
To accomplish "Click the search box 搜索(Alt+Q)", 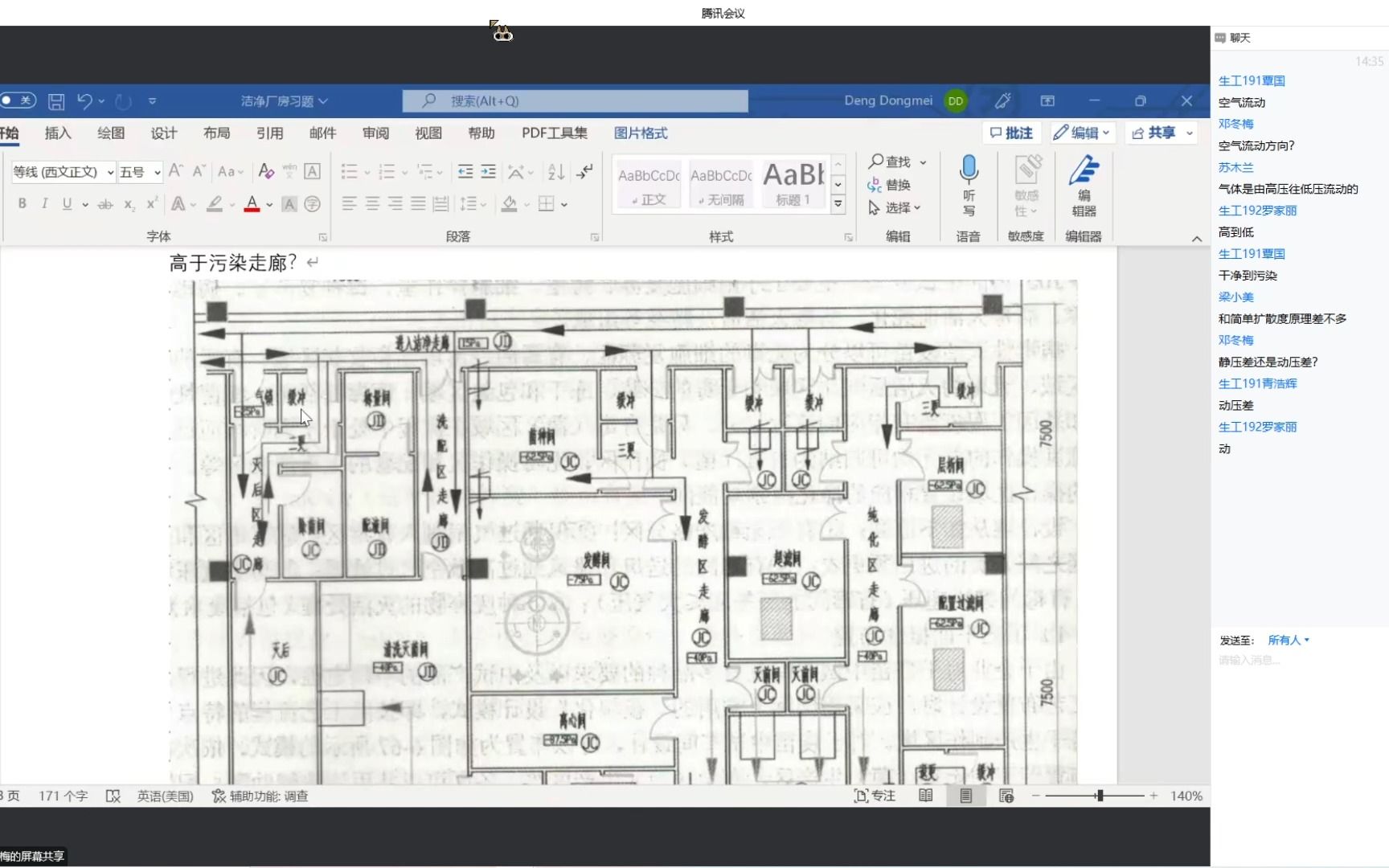I will click(575, 101).
